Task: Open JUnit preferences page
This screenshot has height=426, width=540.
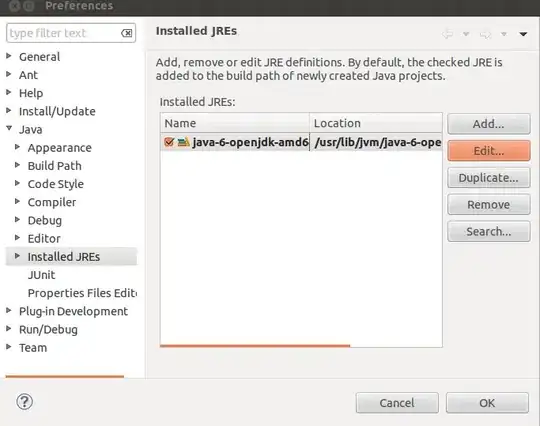Action: coord(41,275)
